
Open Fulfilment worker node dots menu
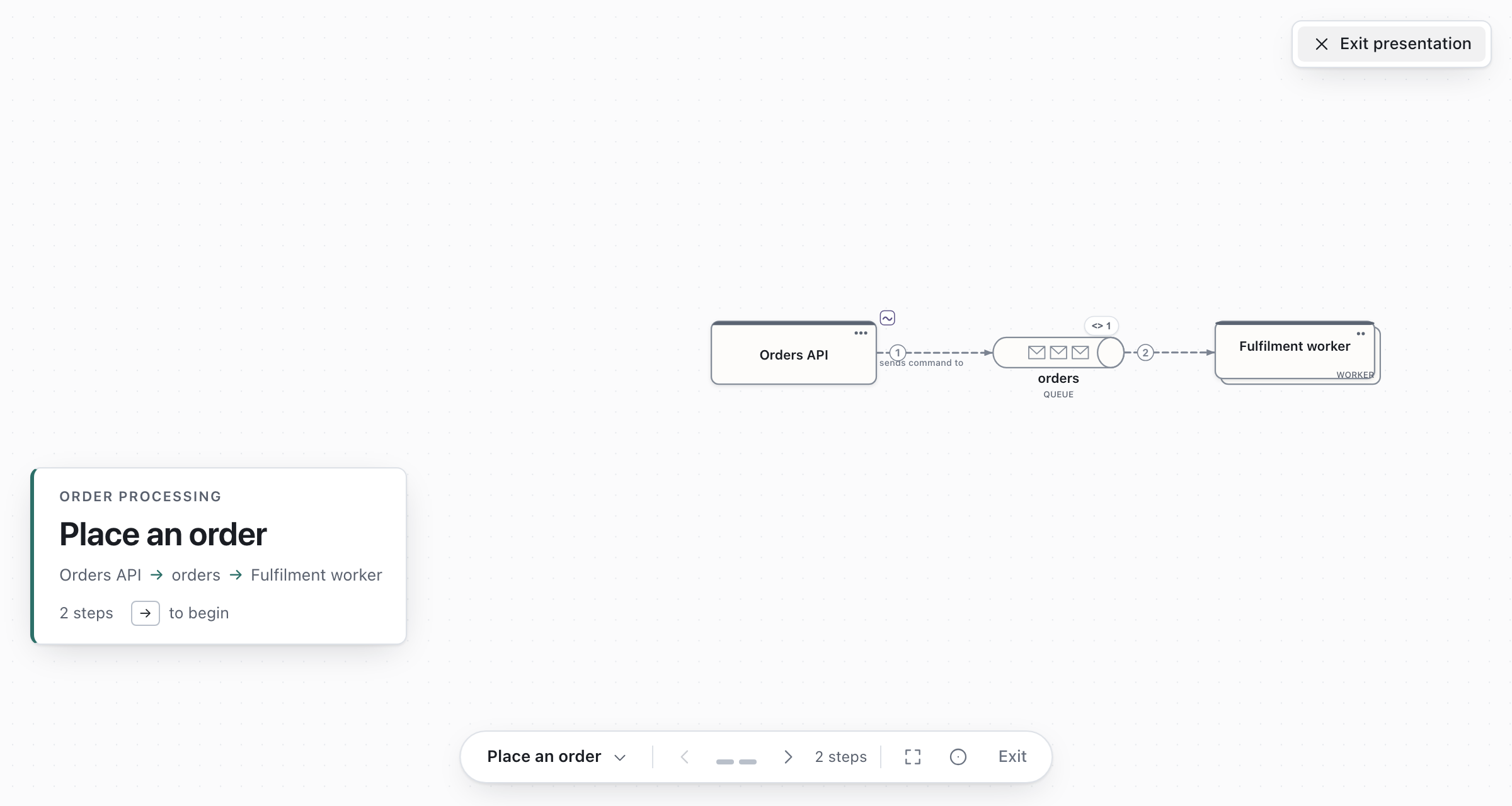click(1361, 334)
